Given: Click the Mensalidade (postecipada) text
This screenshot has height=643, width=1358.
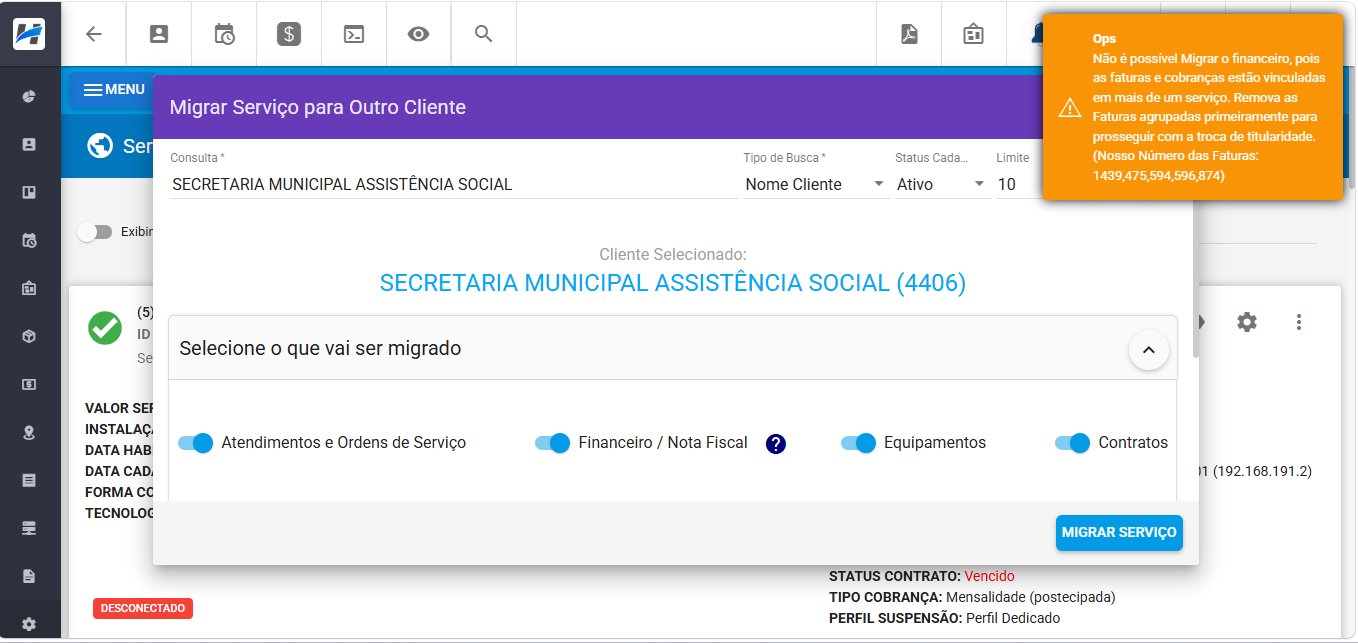Looking at the screenshot, I should (x=1030, y=597).
